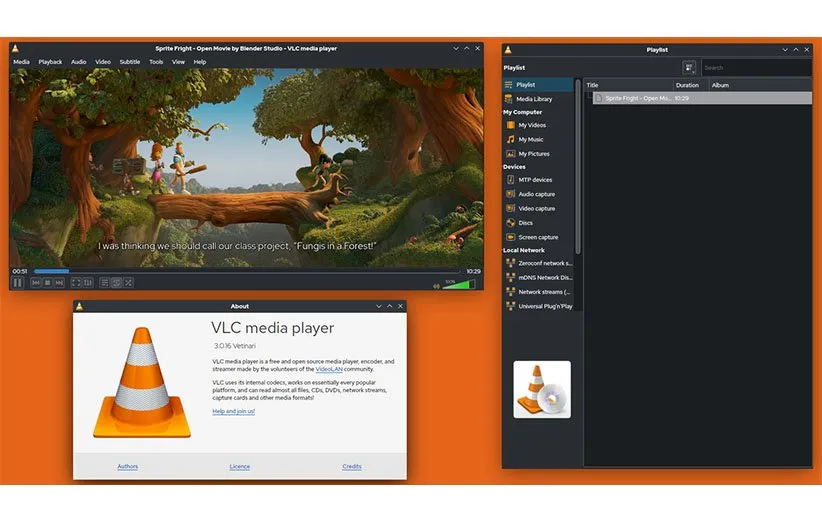Select Screen capture device in sidebar
This screenshot has height=522, width=822.
pyautogui.click(x=537, y=237)
